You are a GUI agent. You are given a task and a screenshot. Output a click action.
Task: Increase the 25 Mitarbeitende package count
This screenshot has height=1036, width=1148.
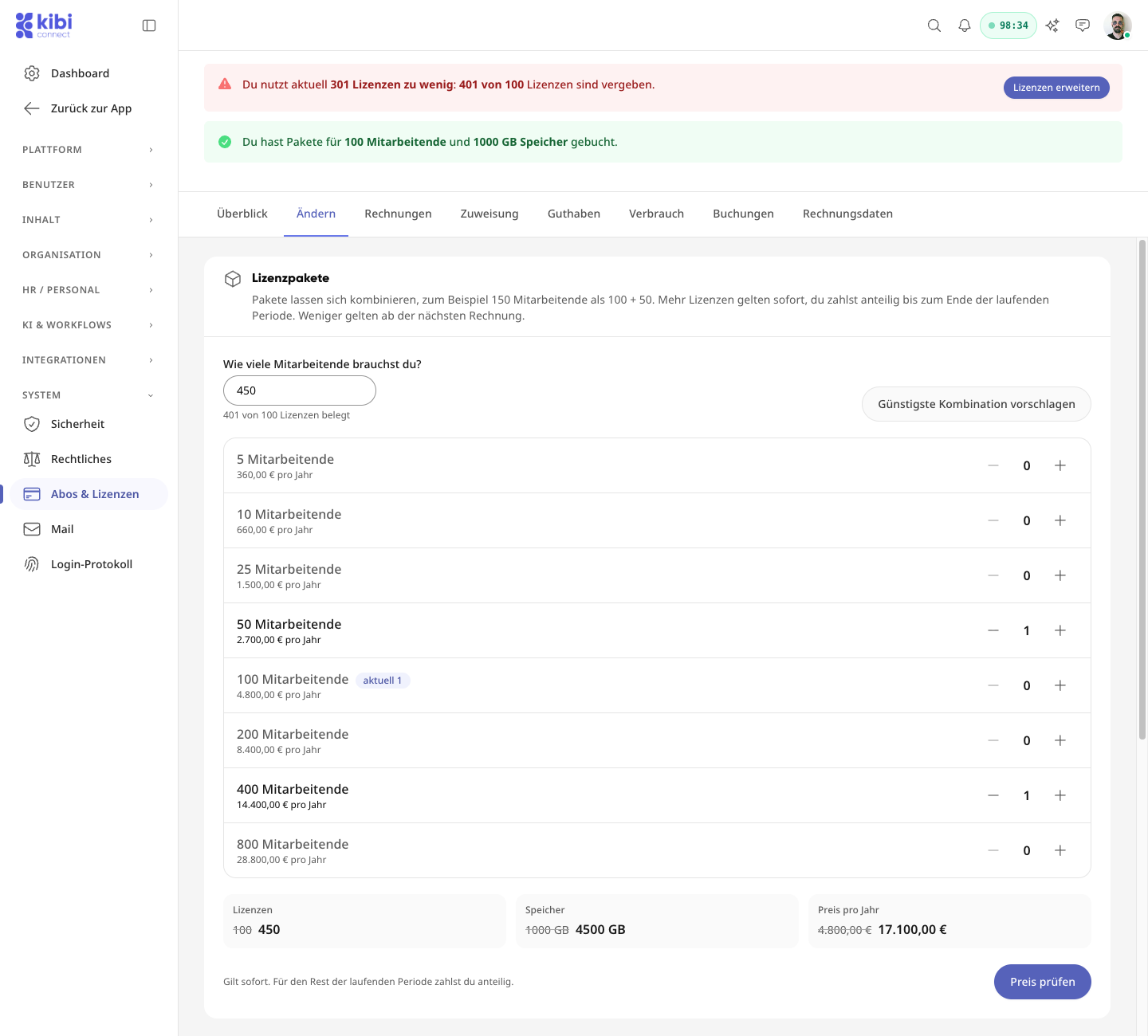point(1060,575)
